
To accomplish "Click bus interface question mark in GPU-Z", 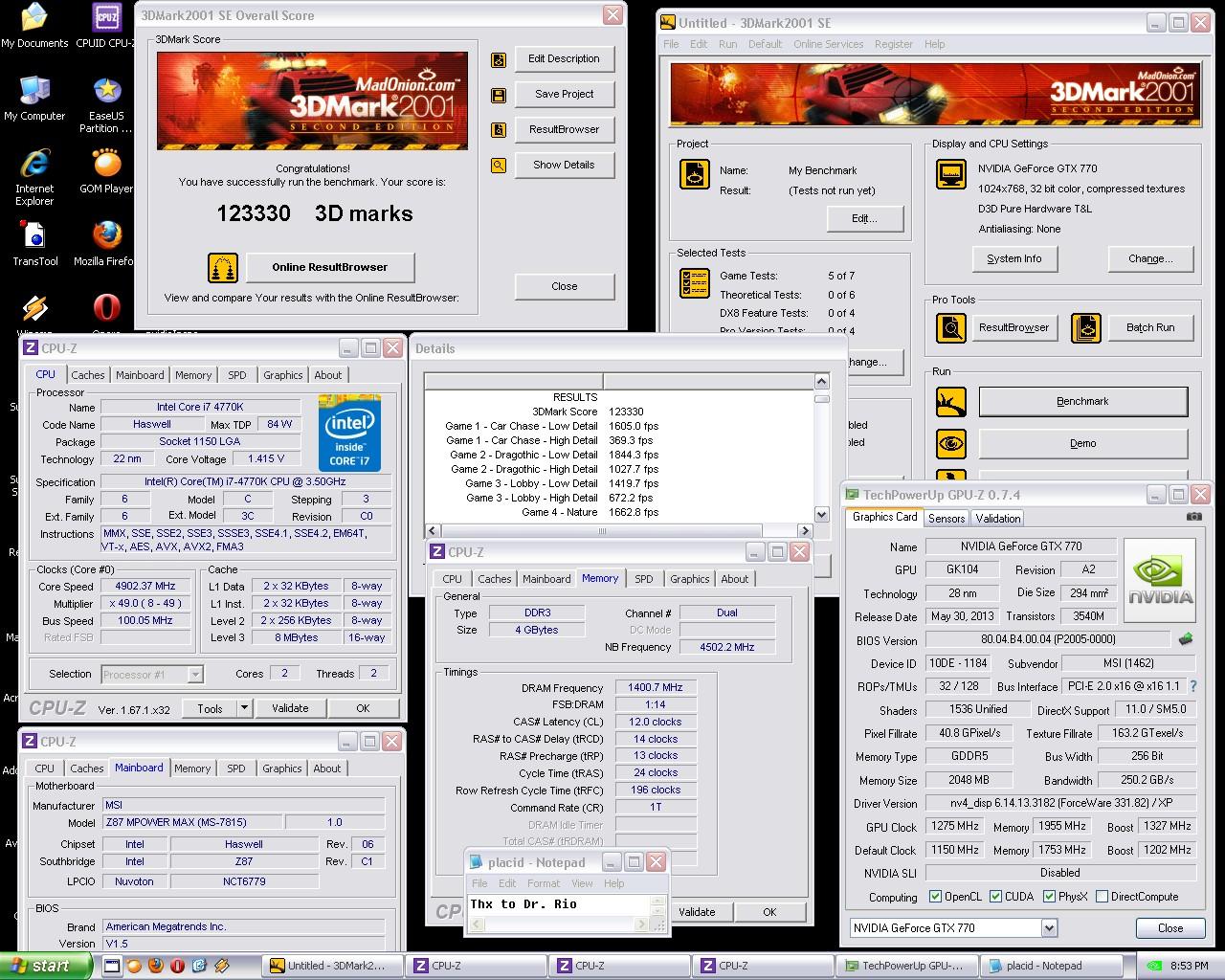I will (x=1193, y=686).
